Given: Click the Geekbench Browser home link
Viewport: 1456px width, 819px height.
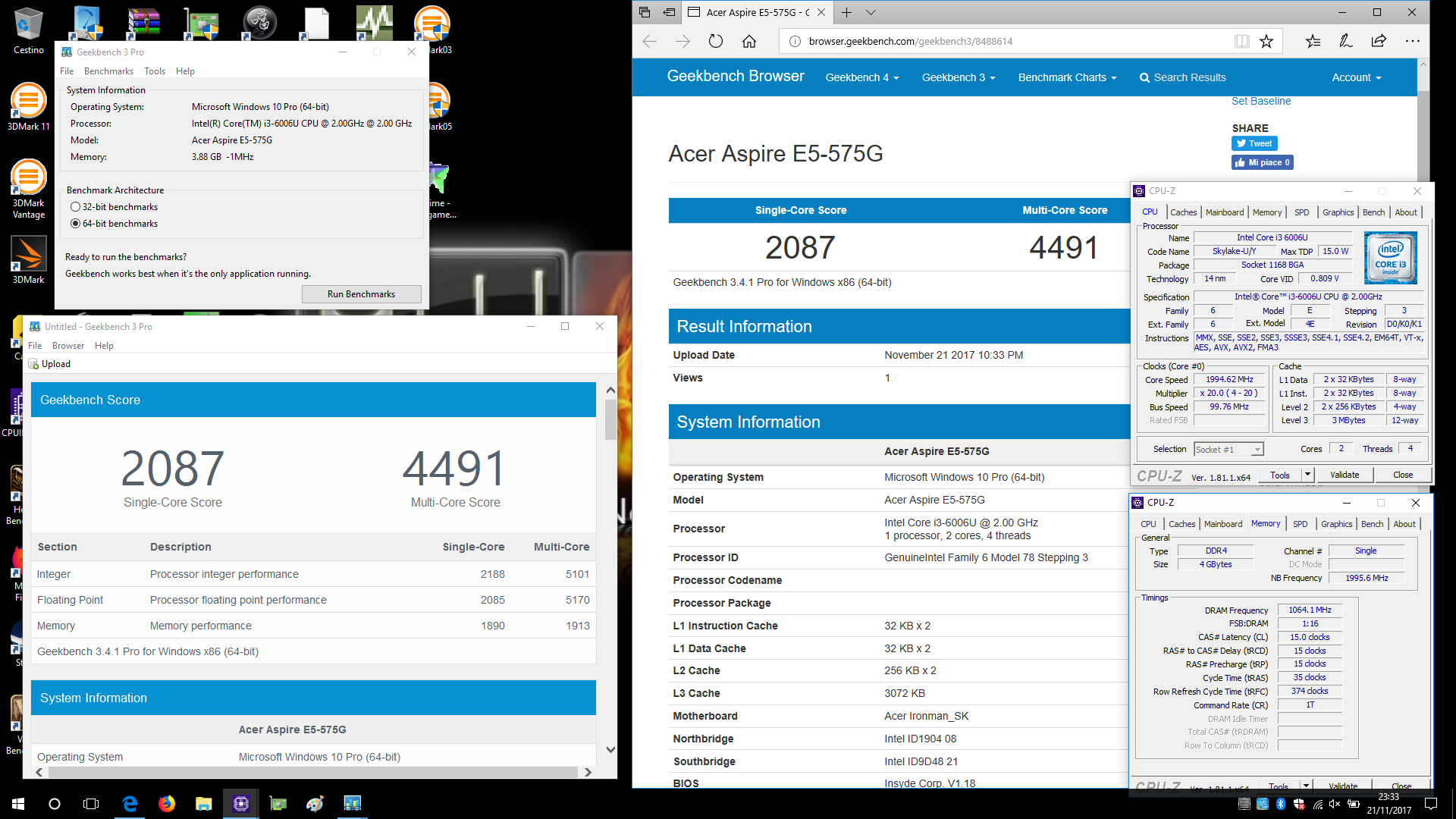Looking at the screenshot, I should [x=735, y=76].
